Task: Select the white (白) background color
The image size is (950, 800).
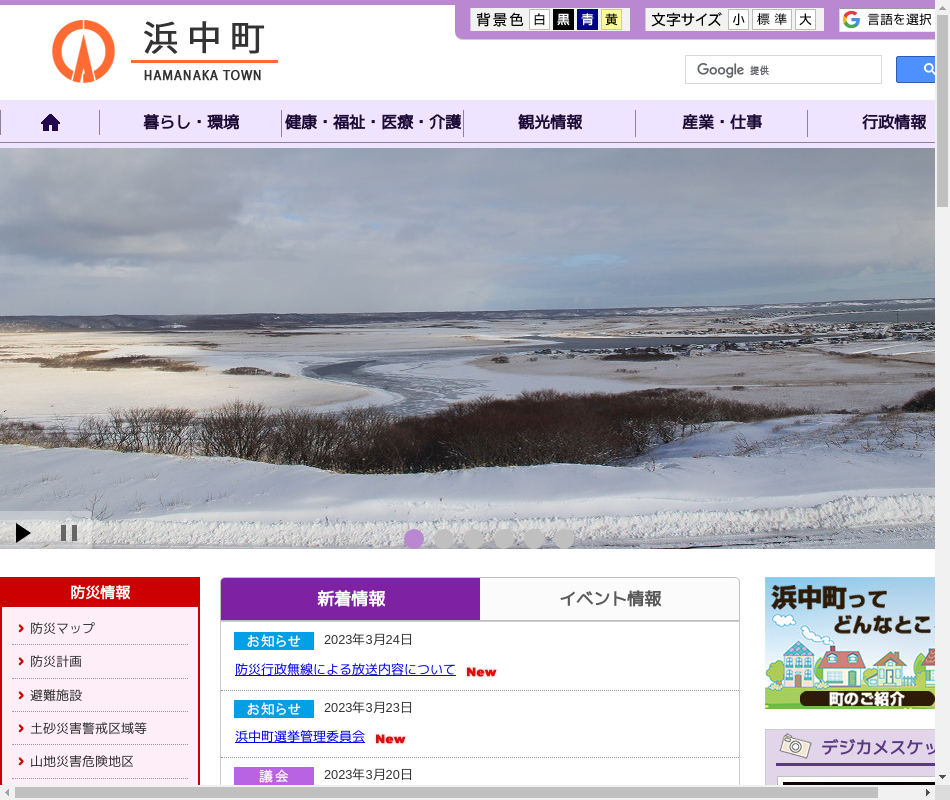Action: [539, 20]
